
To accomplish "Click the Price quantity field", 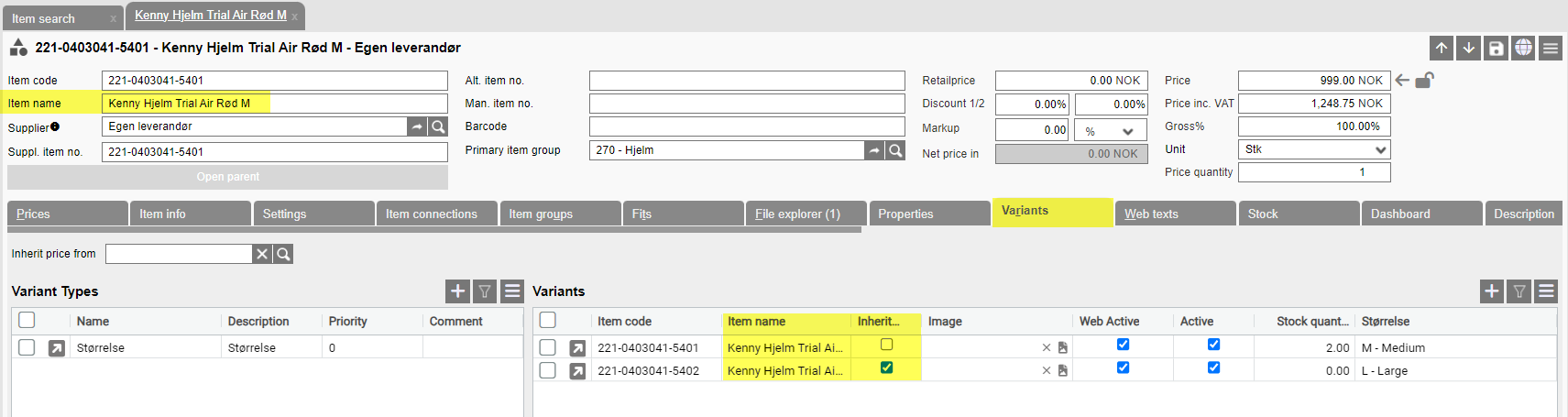I will (x=1314, y=172).
